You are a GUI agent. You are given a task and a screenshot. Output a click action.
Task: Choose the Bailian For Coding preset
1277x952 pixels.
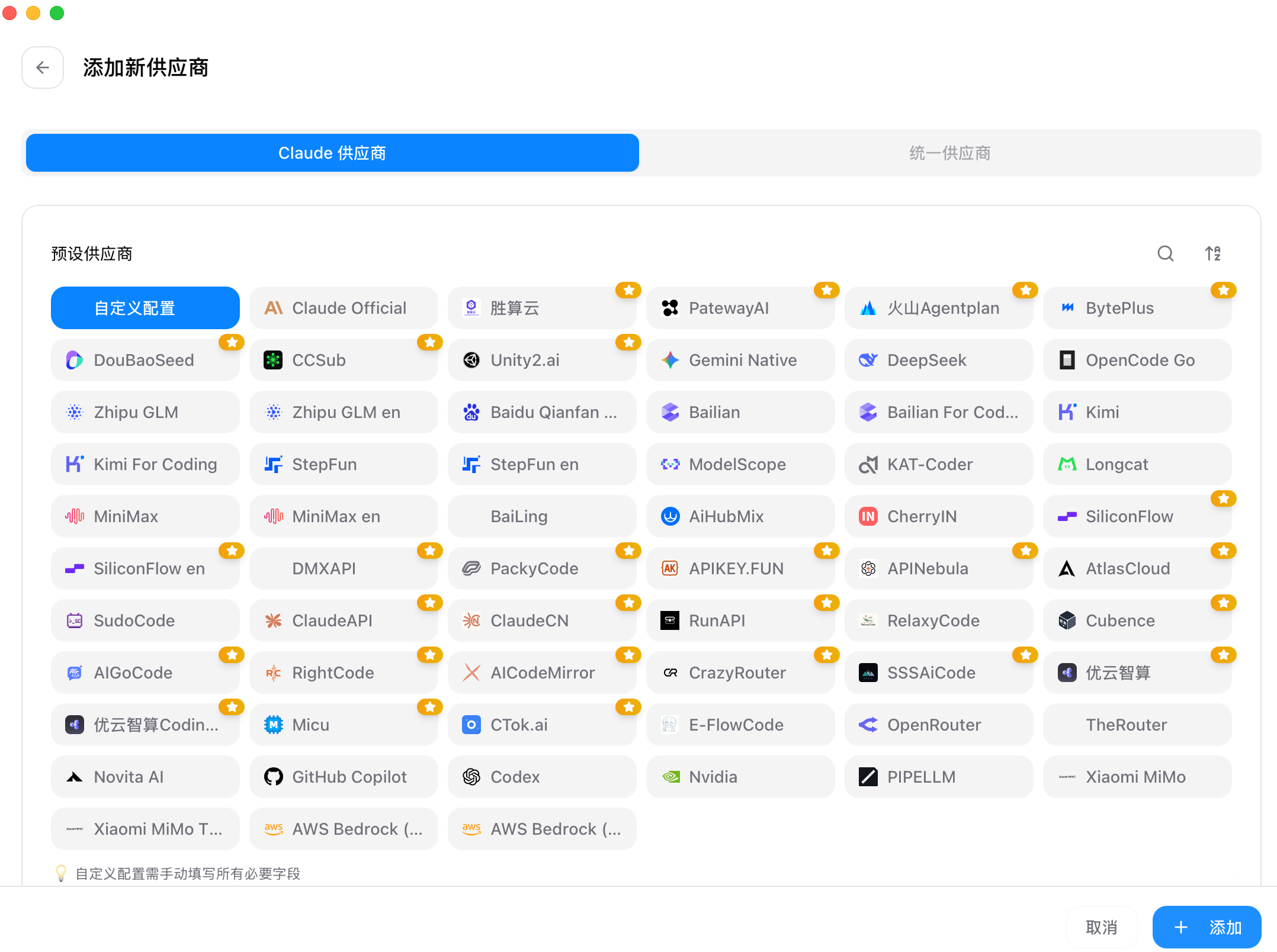(939, 412)
